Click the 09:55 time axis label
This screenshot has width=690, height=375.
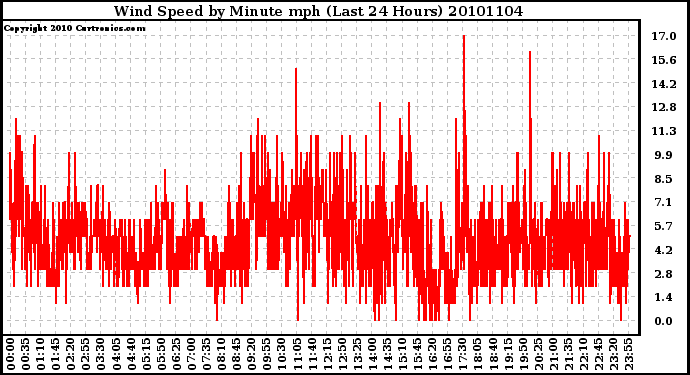click(267, 355)
